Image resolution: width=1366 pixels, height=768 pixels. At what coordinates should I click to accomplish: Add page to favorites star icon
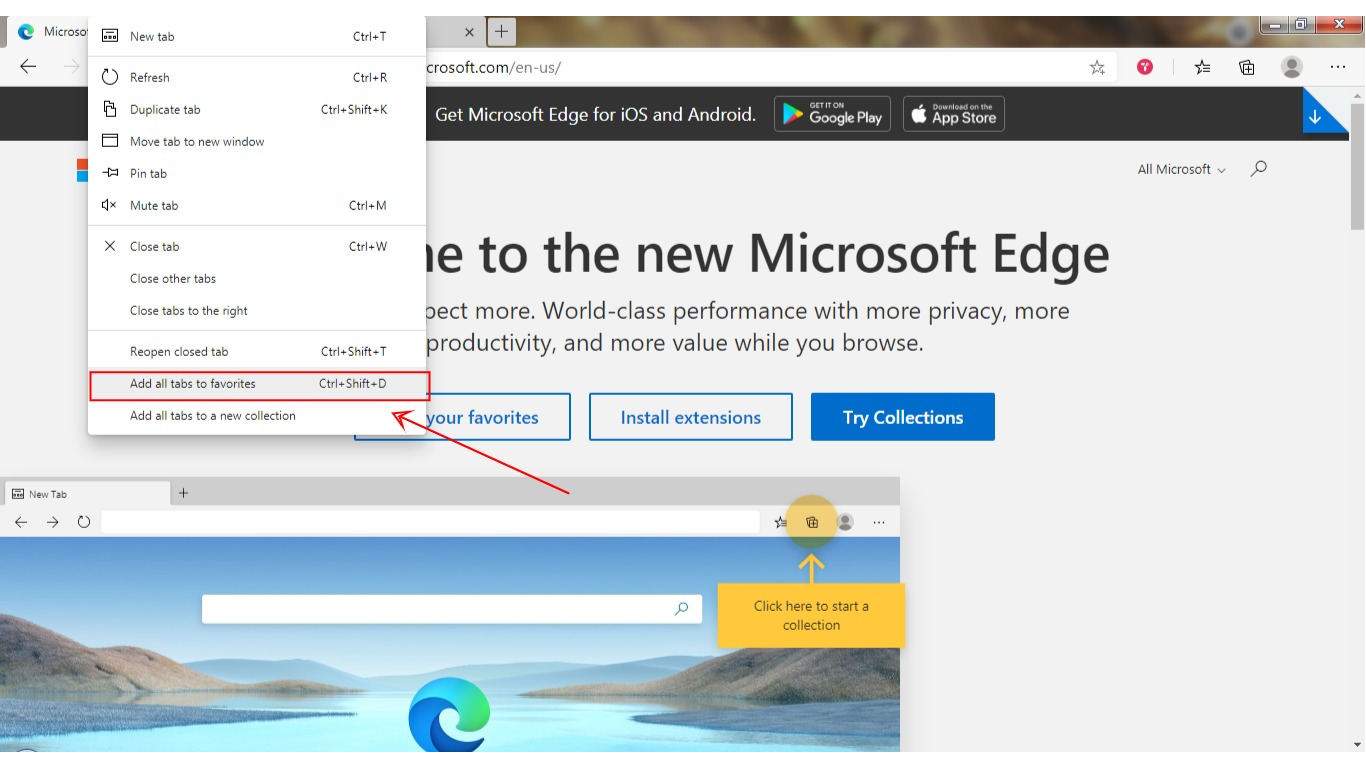[1097, 67]
